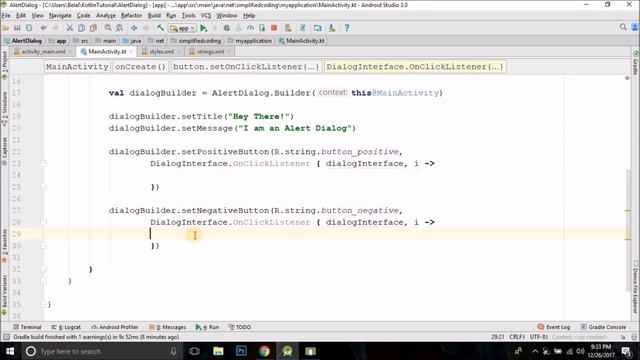Click the Synchronize toolbar icon

(x=29, y=28)
